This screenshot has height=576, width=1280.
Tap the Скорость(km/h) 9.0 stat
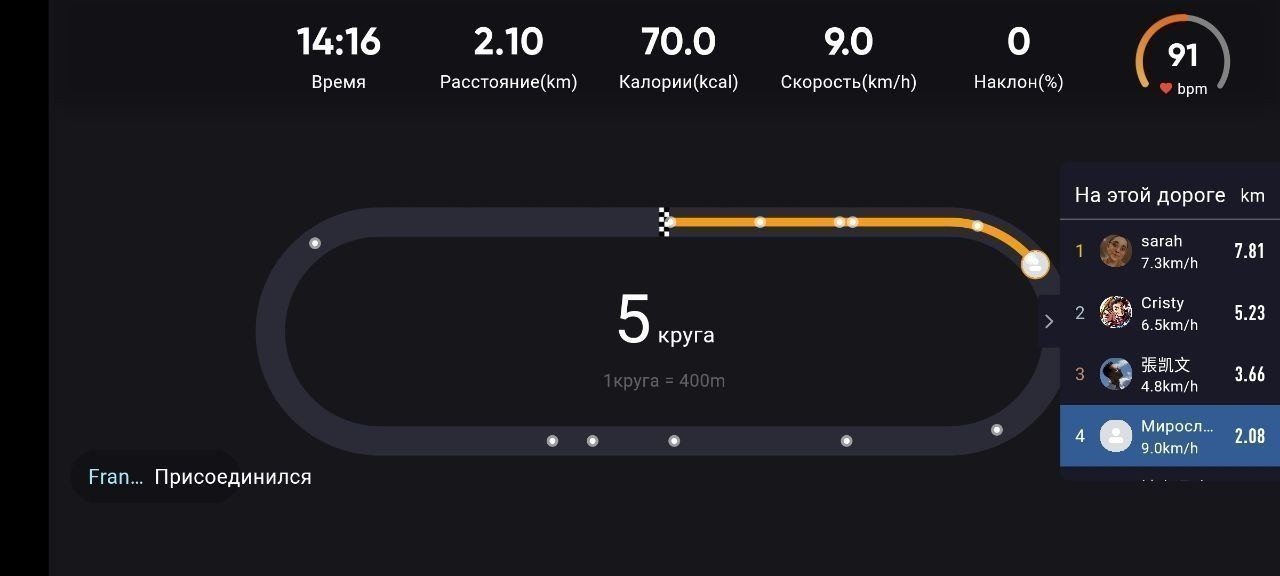pyautogui.click(x=848, y=57)
